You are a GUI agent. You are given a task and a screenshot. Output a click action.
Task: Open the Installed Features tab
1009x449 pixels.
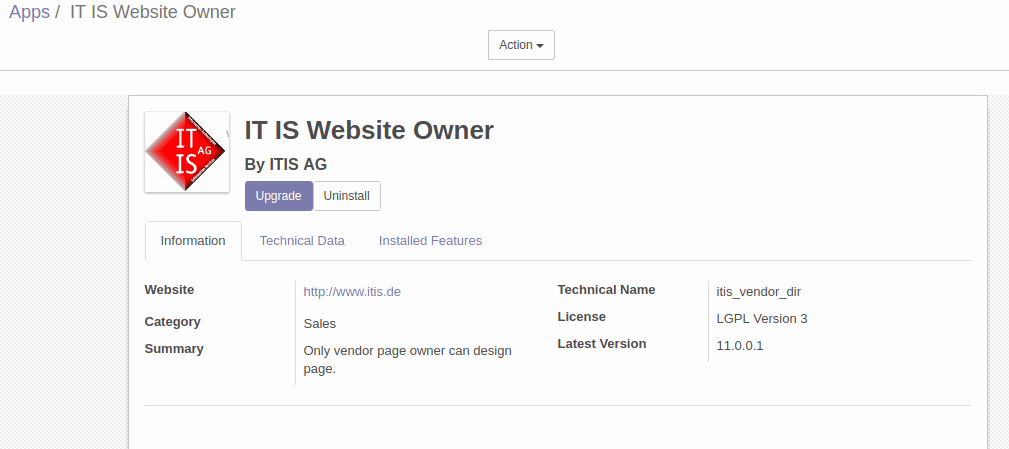[430, 241]
